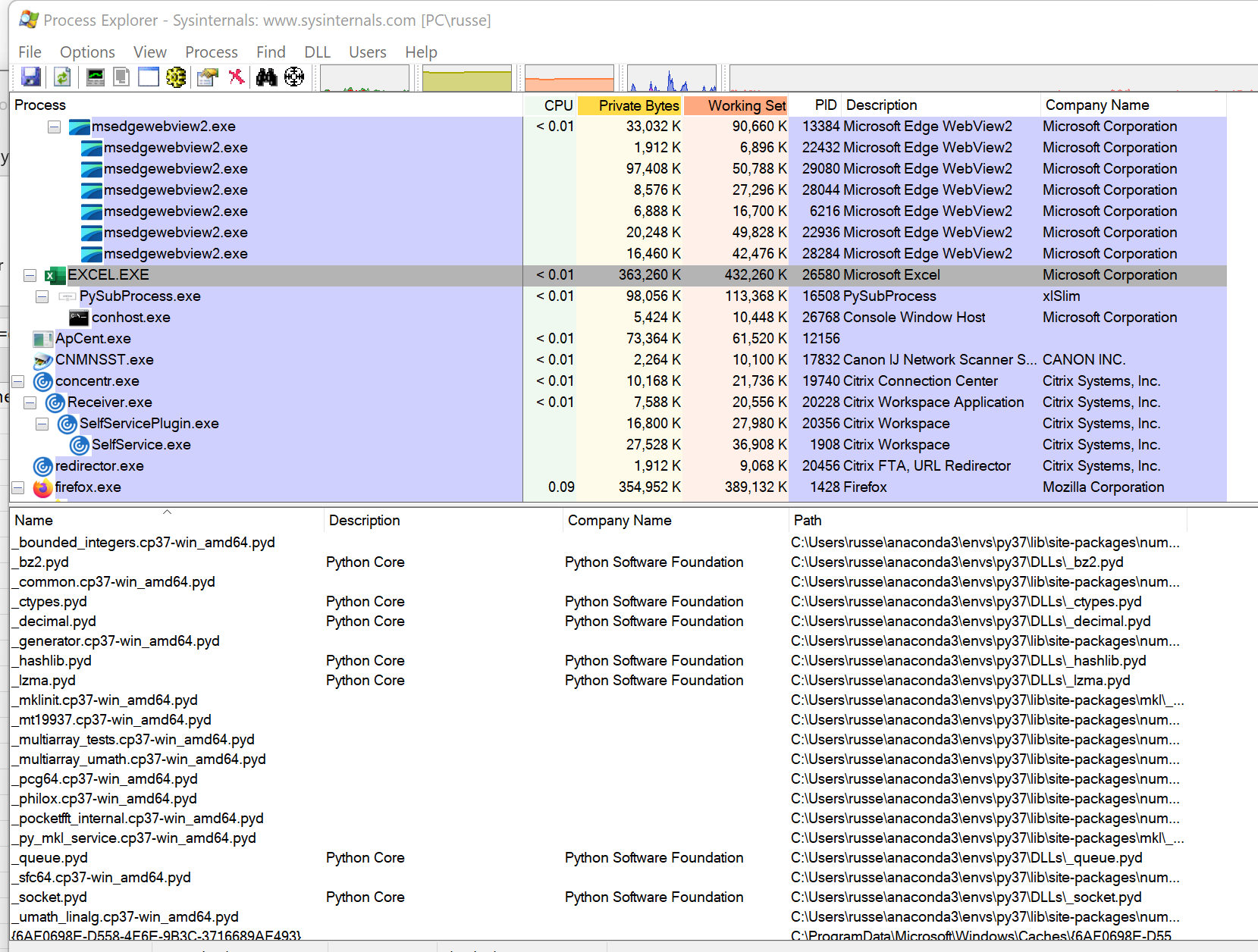Open the File menu

point(30,52)
